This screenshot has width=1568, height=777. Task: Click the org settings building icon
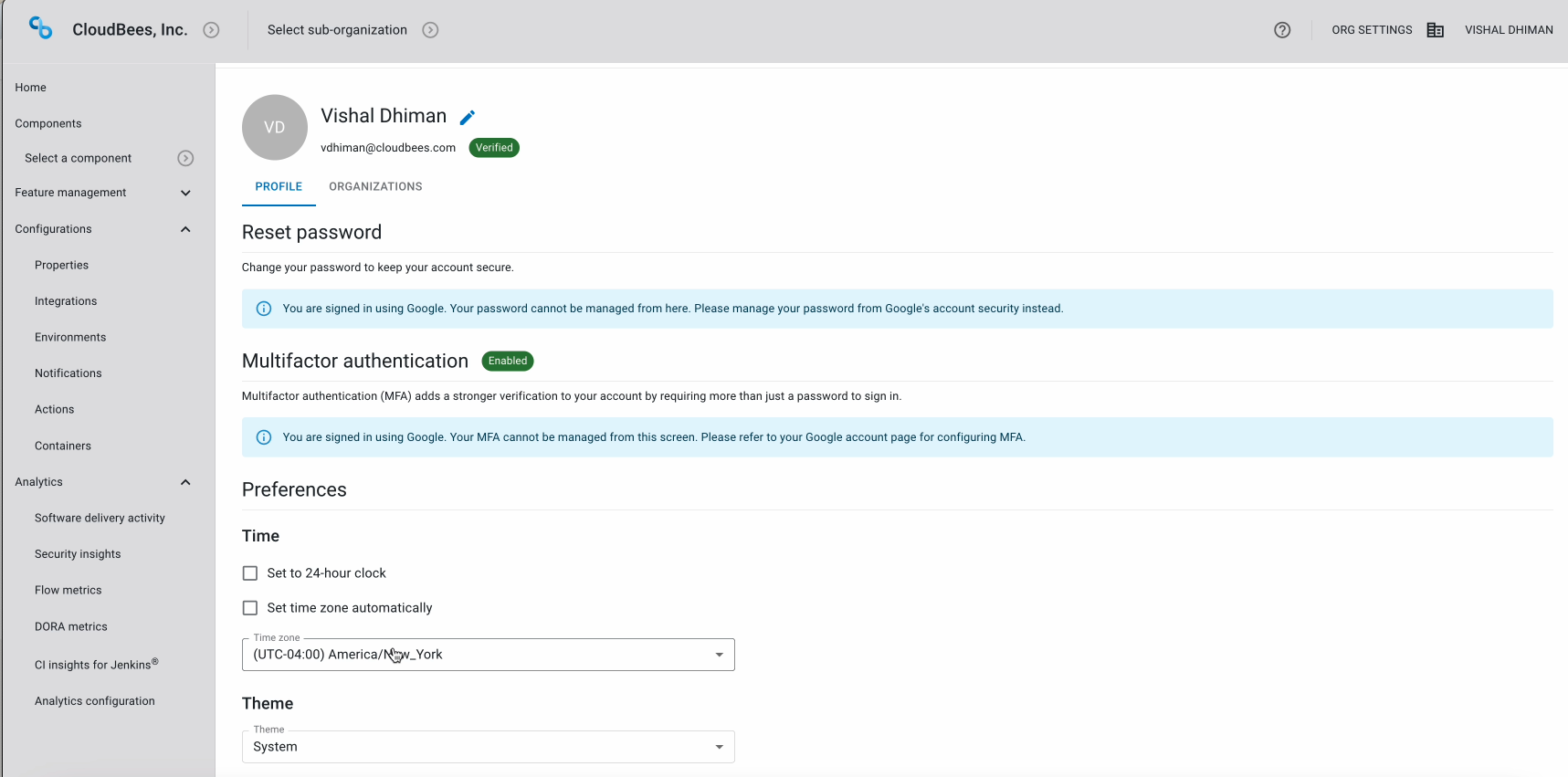pyautogui.click(x=1436, y=30)
